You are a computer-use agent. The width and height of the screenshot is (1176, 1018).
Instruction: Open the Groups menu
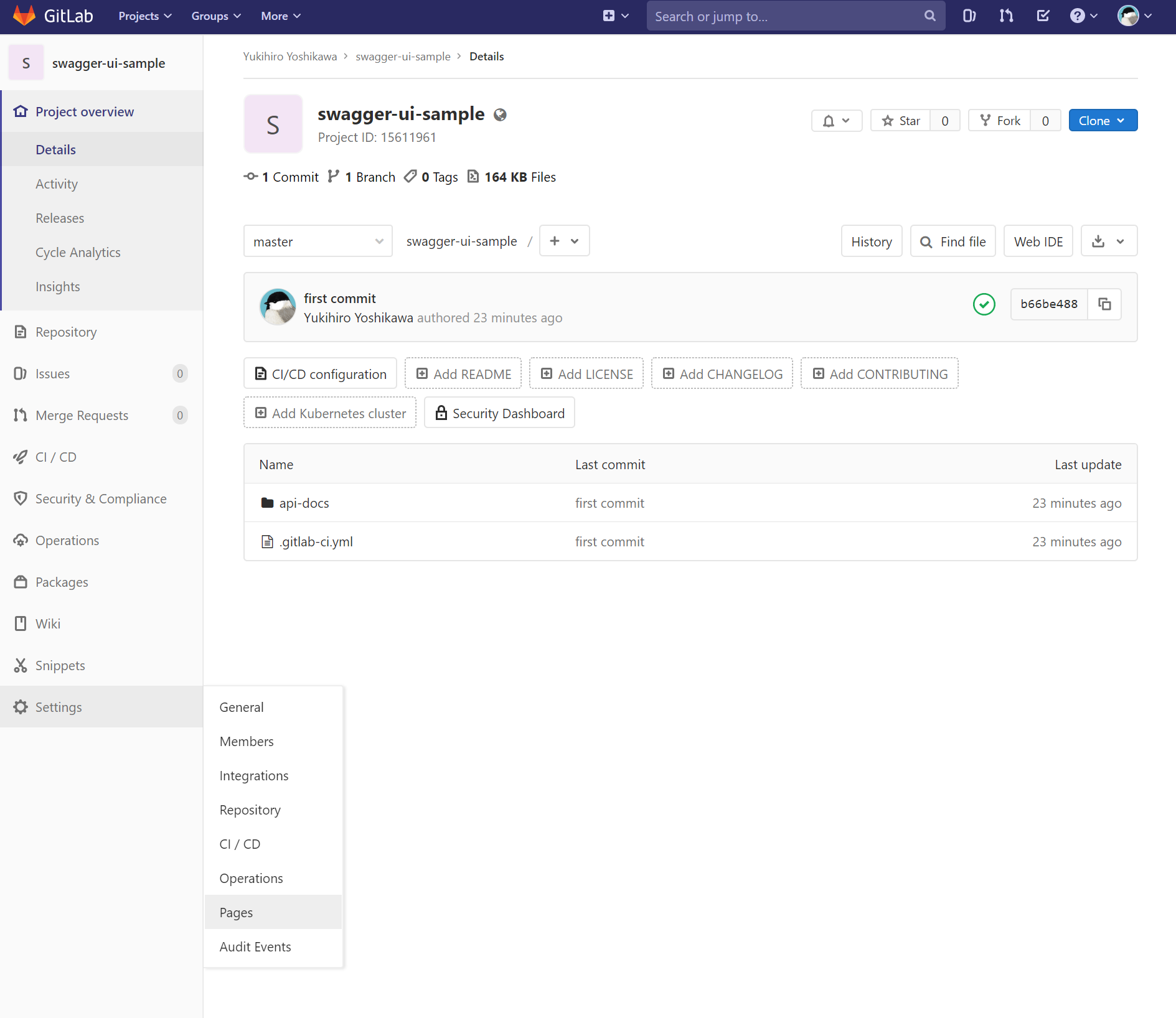click(x=216, y=16)
